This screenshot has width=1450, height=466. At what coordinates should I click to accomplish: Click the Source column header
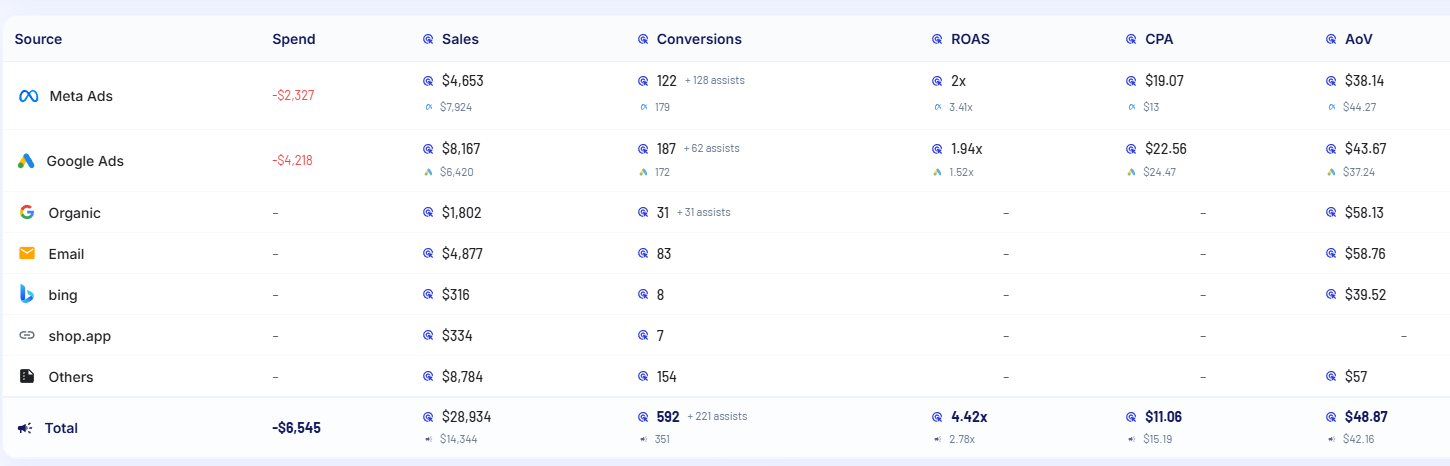coord(38,40)
